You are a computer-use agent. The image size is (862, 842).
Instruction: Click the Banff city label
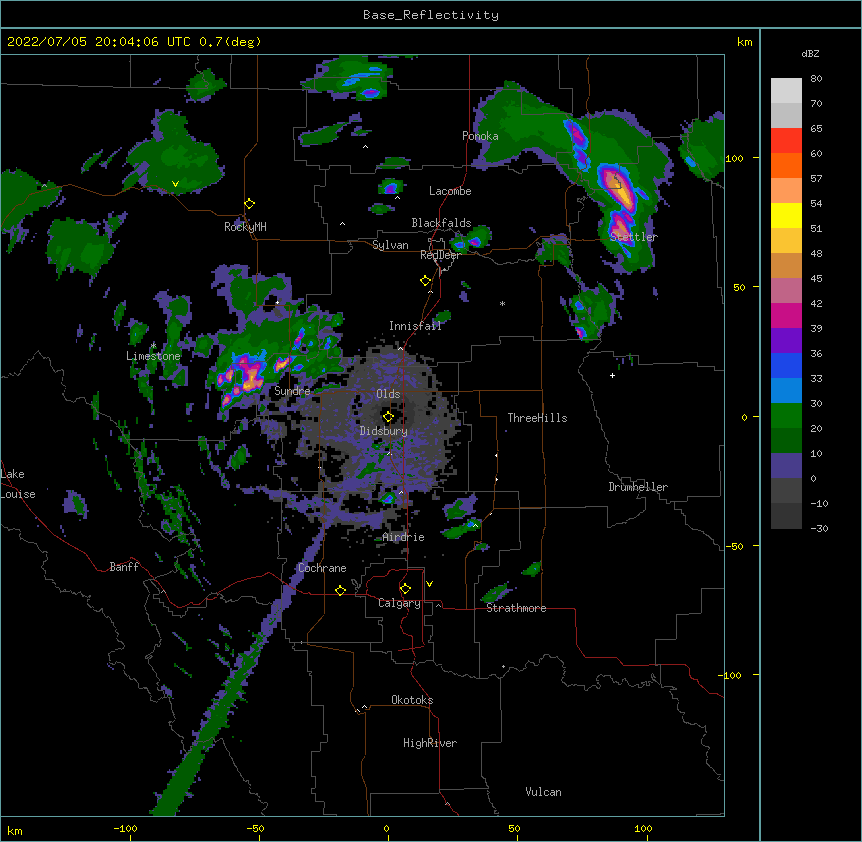(x=124, y=567)
